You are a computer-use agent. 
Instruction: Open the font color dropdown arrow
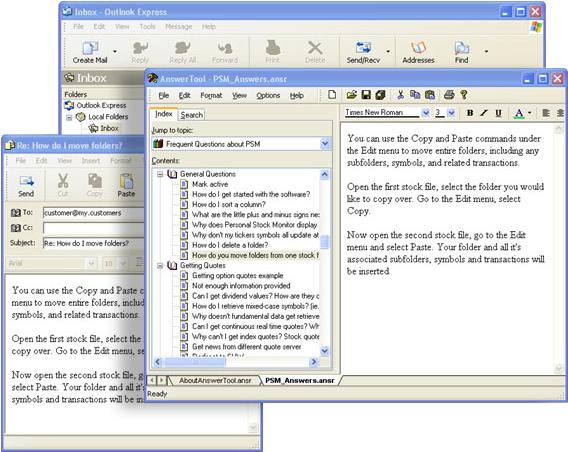pyautogui.click(x=529, y=113)
